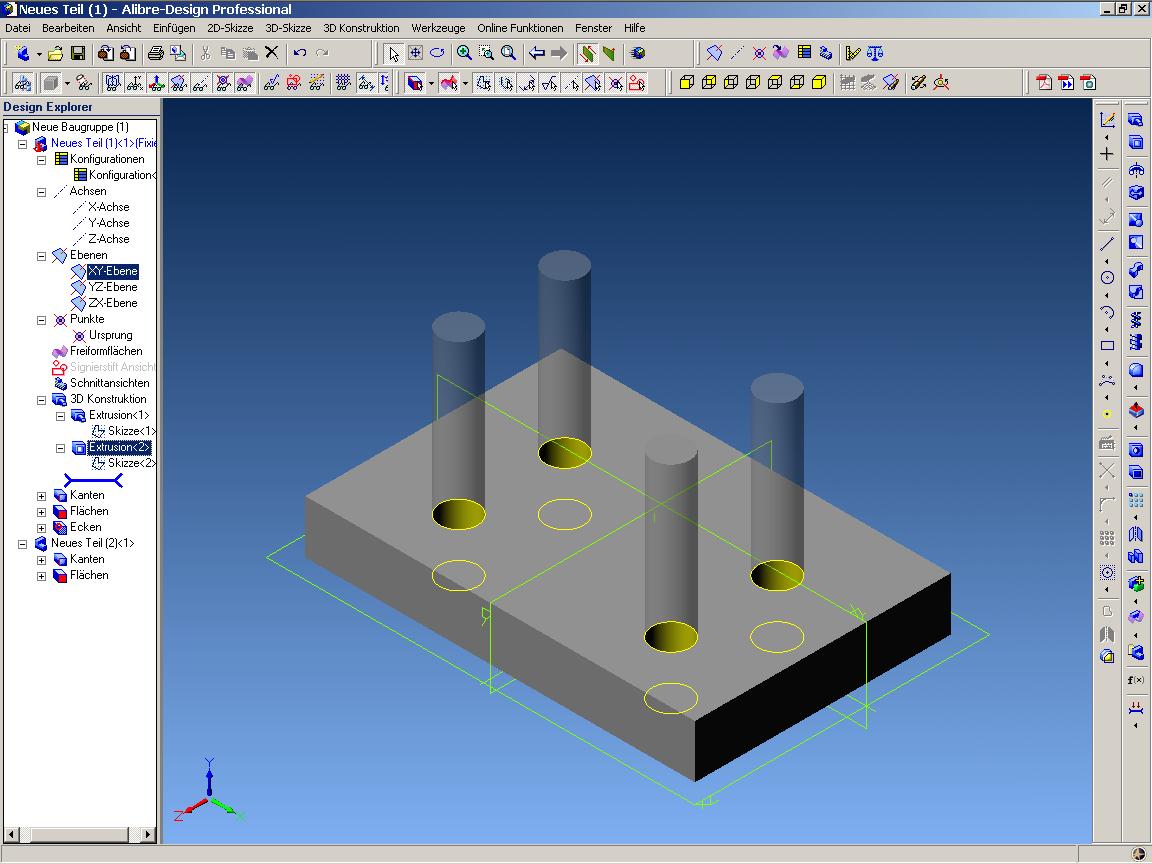The height and width of the screenshot is (864, 1152).
Task: Select the ZX-Ebene plane
Action: [x=112, y=303]
